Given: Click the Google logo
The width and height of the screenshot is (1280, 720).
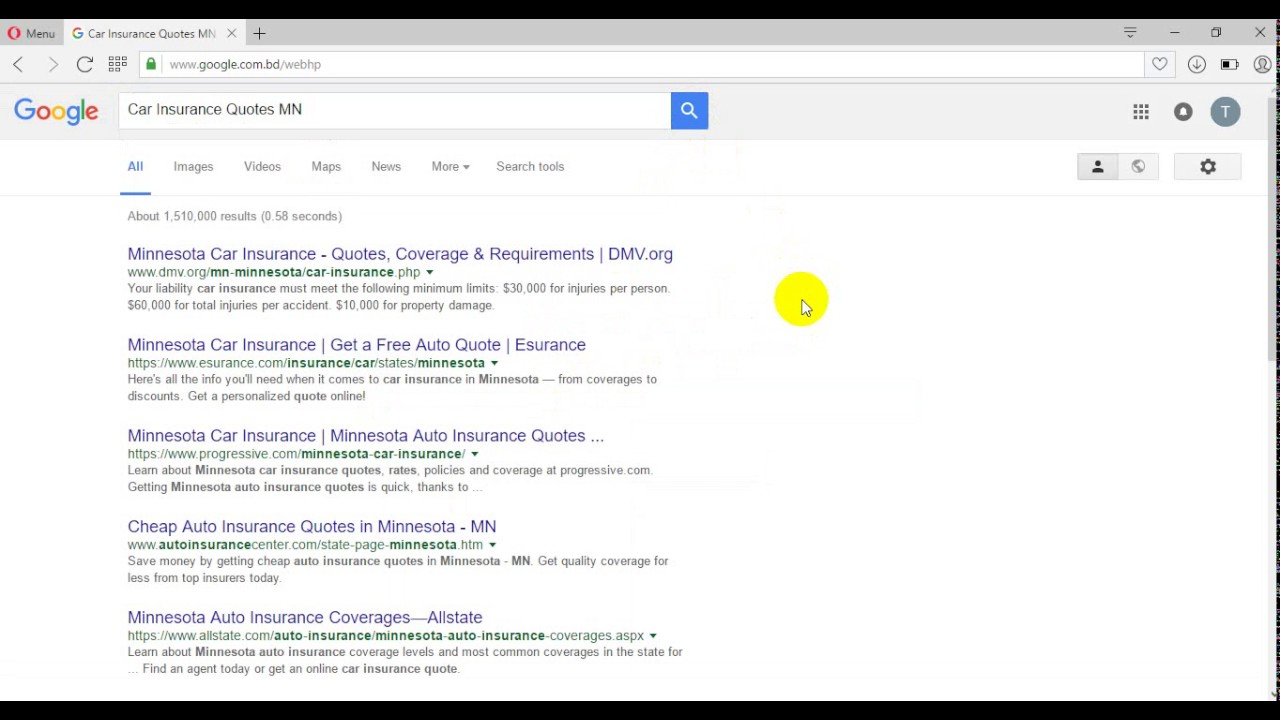Looking at the screenshot, I should 56,111.
